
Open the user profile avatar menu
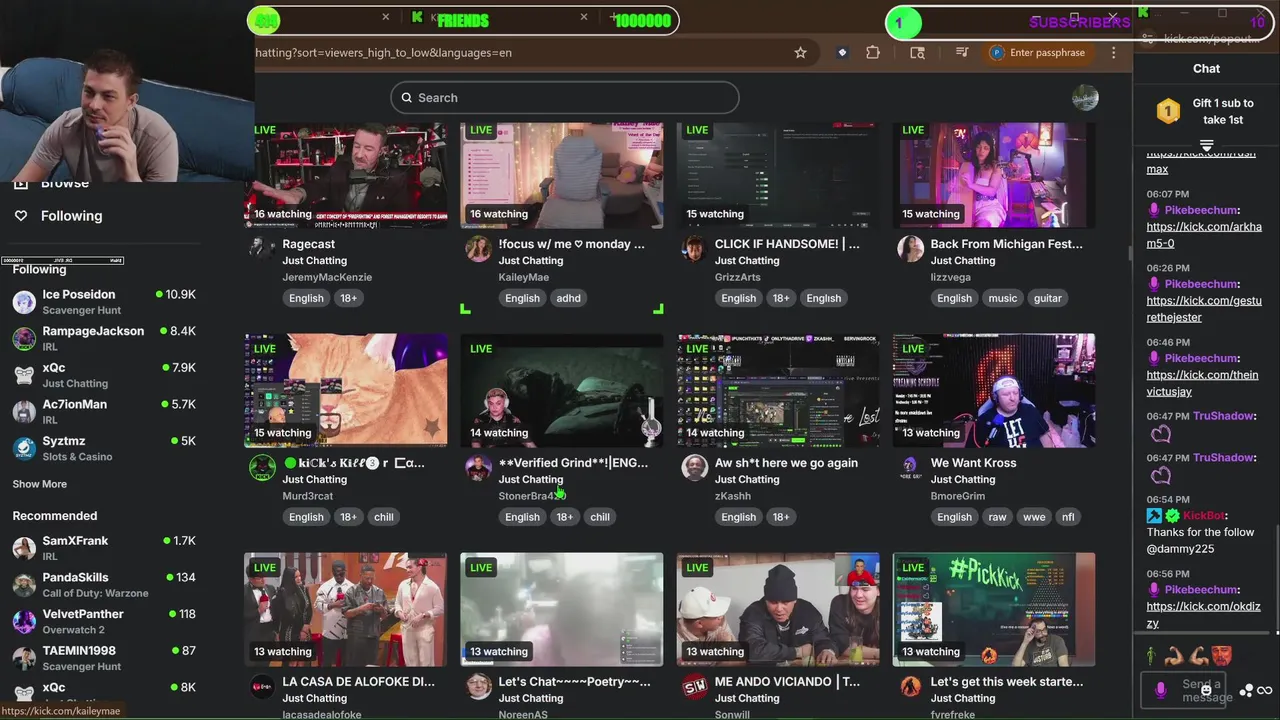[x=1085, y=98]
